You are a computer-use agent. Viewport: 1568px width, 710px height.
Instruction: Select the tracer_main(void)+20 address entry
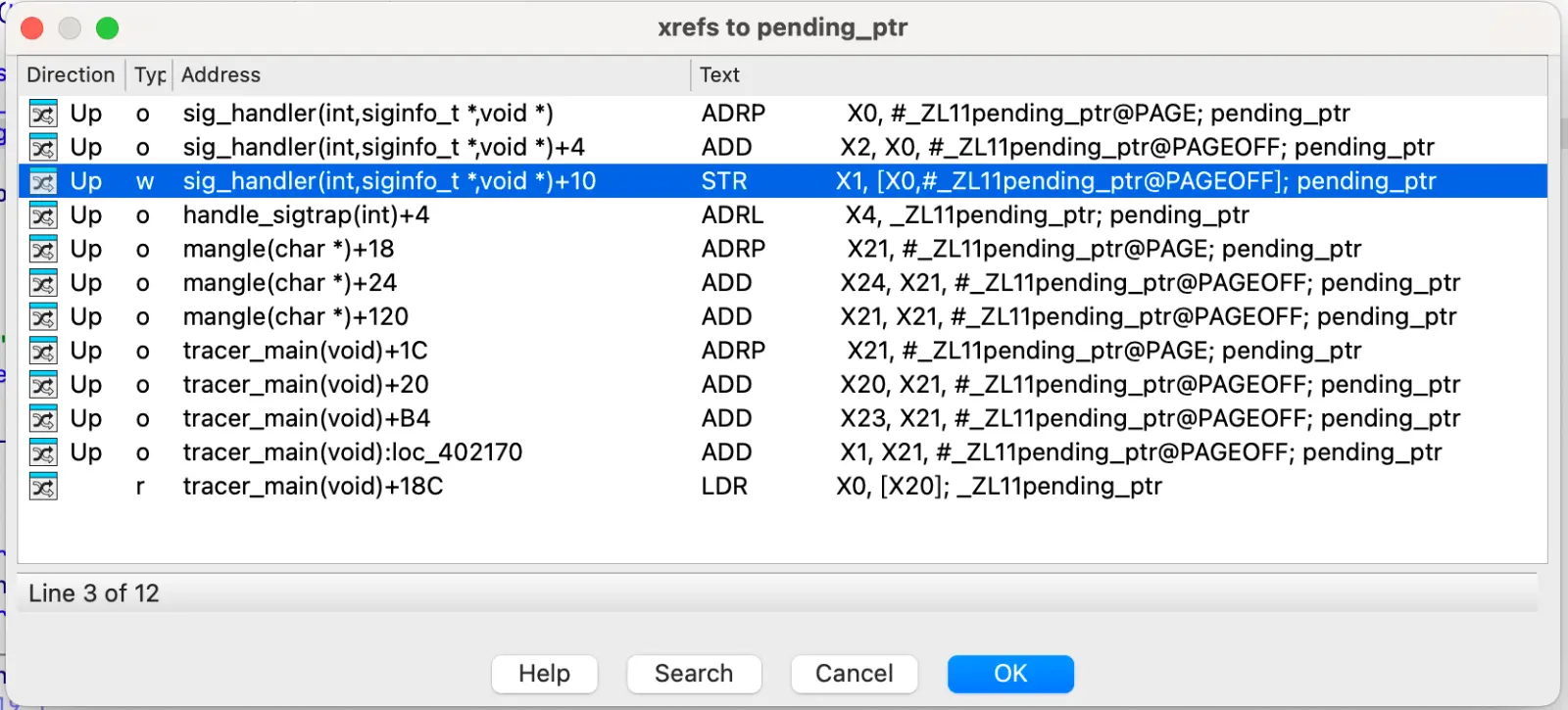(306, 385)
